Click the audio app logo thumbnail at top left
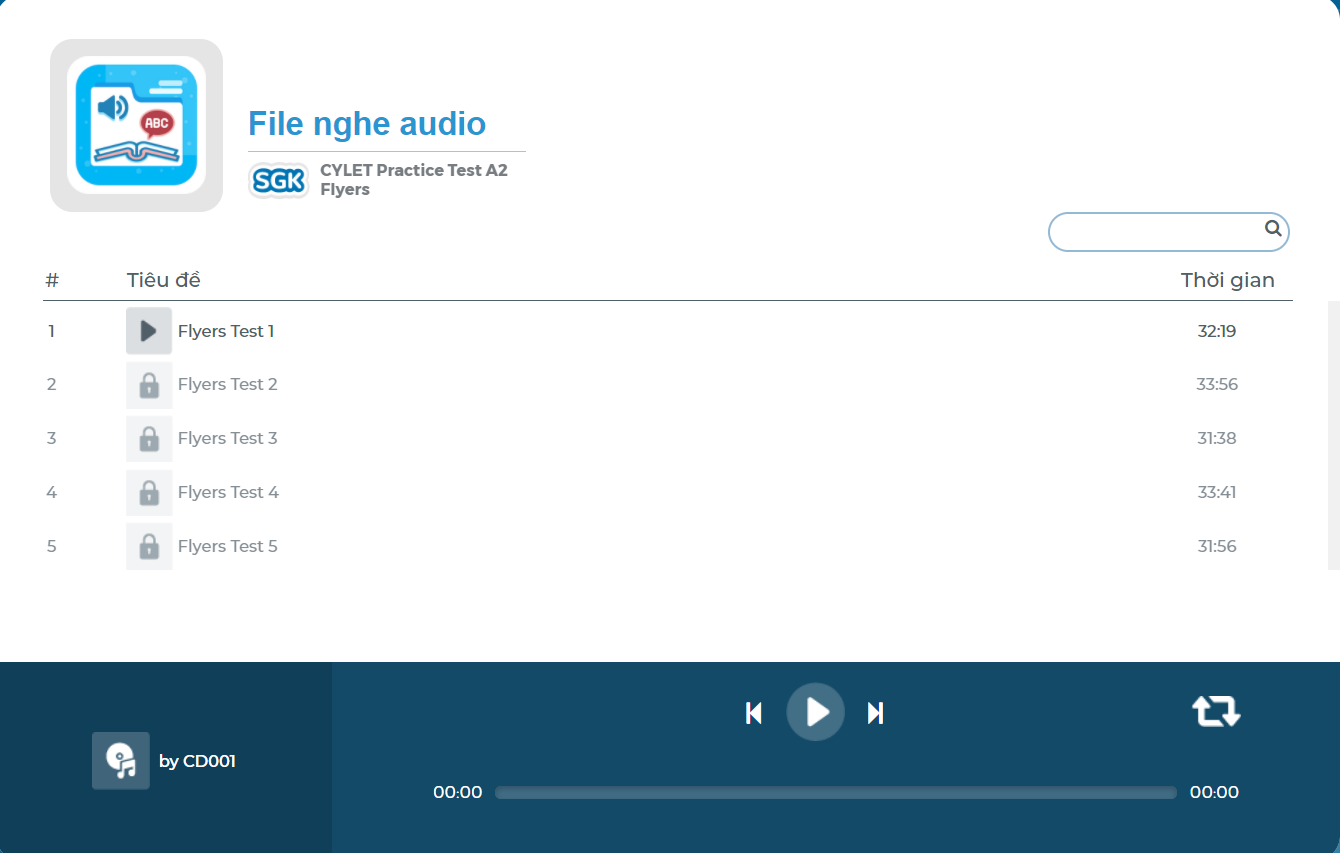Screen dimensions: 1340x853 pyautogui.click(x=136, y=125)
